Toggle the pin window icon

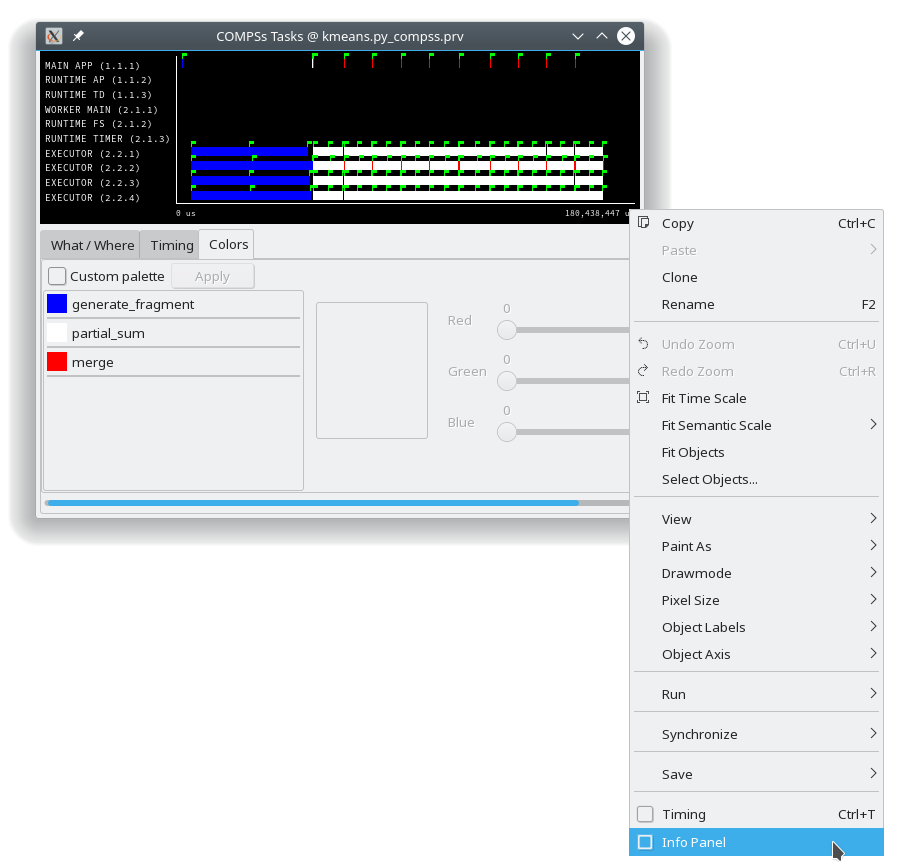click(78, 36)
